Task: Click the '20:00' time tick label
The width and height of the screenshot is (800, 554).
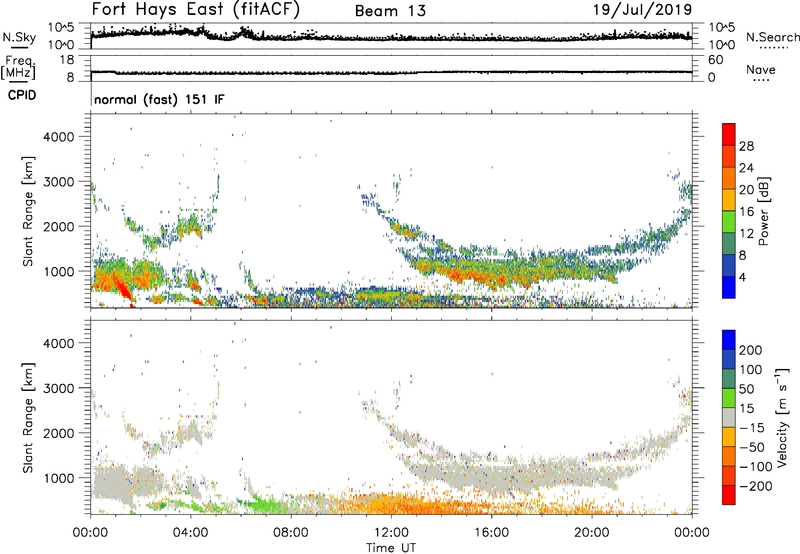Action: pos(591,533)
